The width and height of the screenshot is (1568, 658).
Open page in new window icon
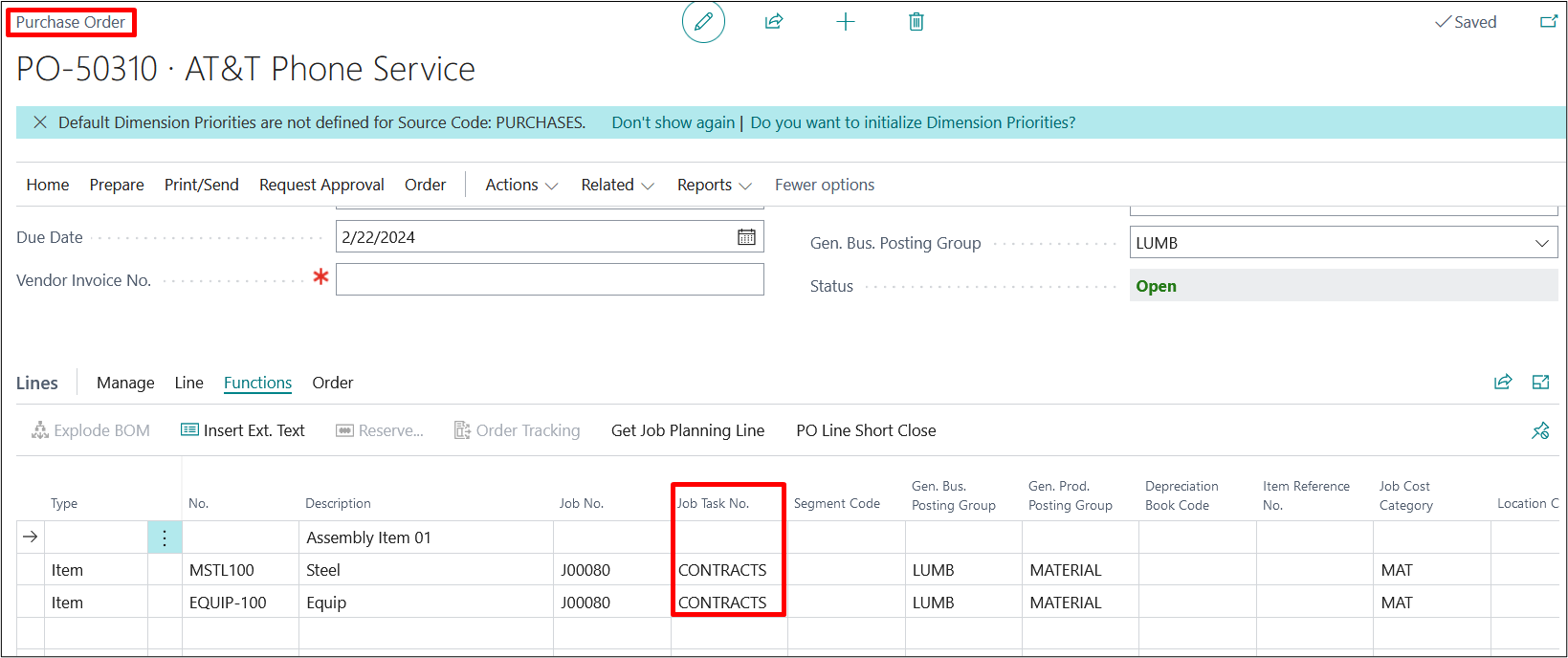tap(1548, 22)
